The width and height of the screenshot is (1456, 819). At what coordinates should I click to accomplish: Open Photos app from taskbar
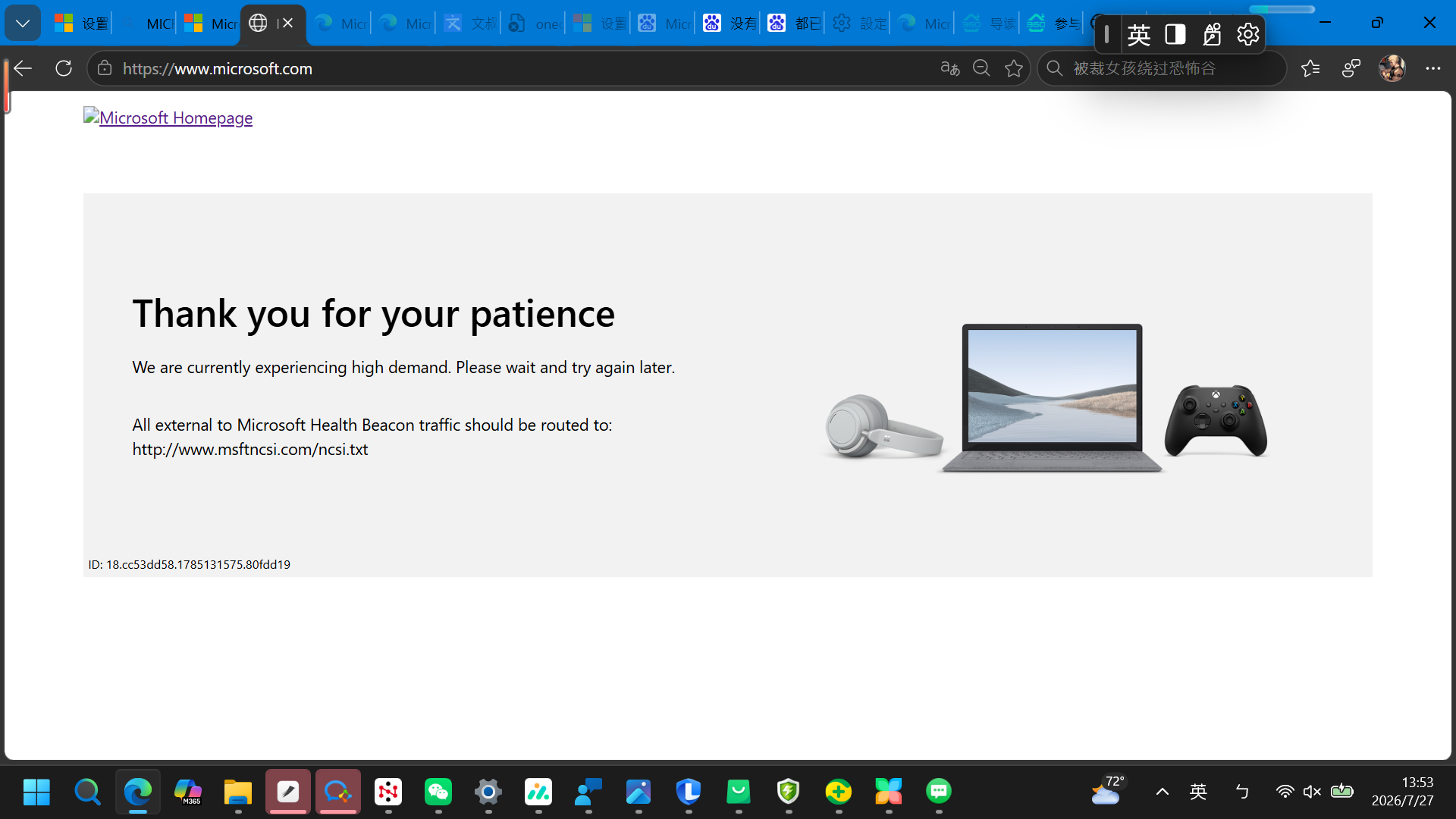[x=639, y=792]
